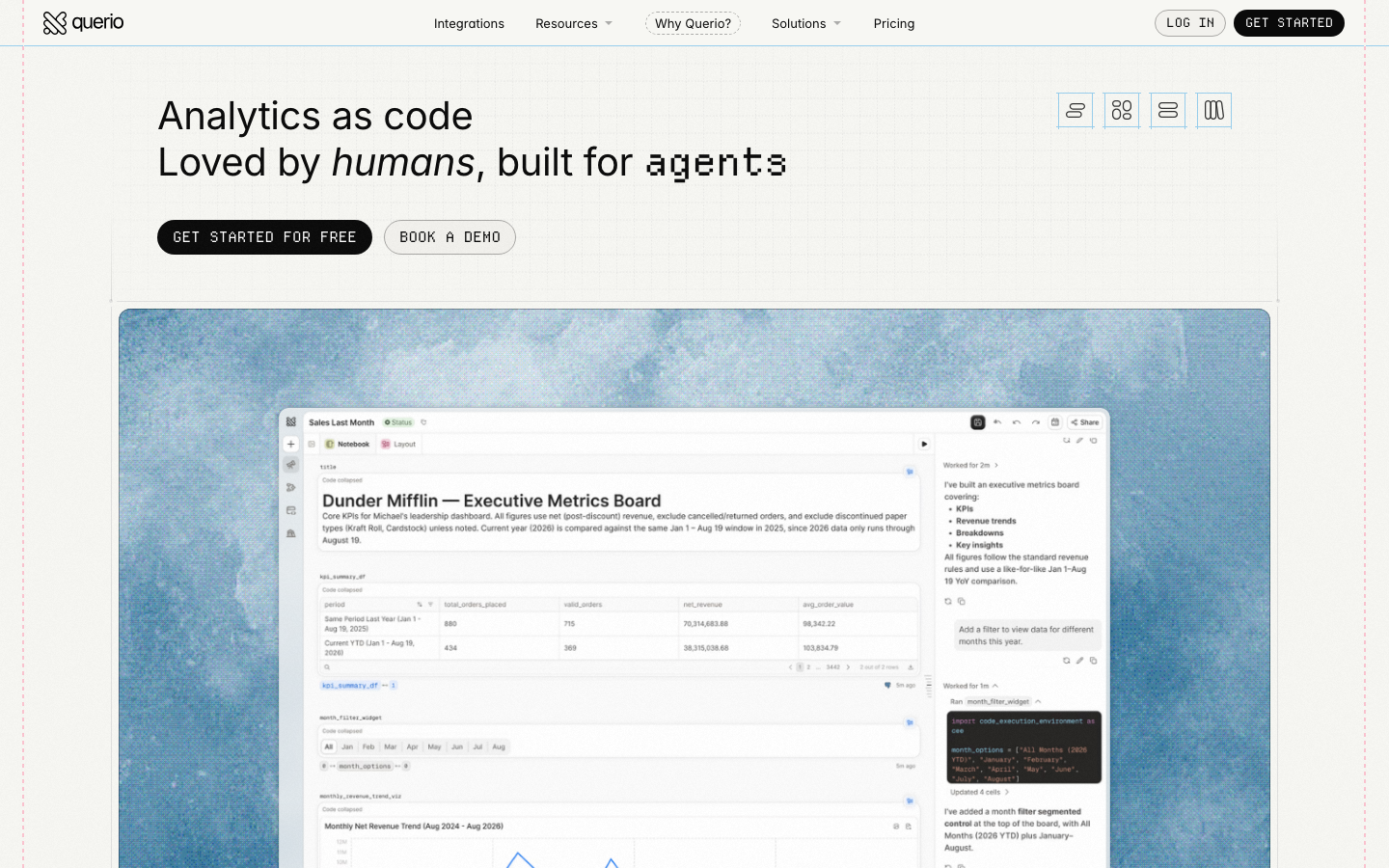Viewport: 1389px width, 868px height.
Task: Click the third icon in demo sidebar
Action: 290,487
